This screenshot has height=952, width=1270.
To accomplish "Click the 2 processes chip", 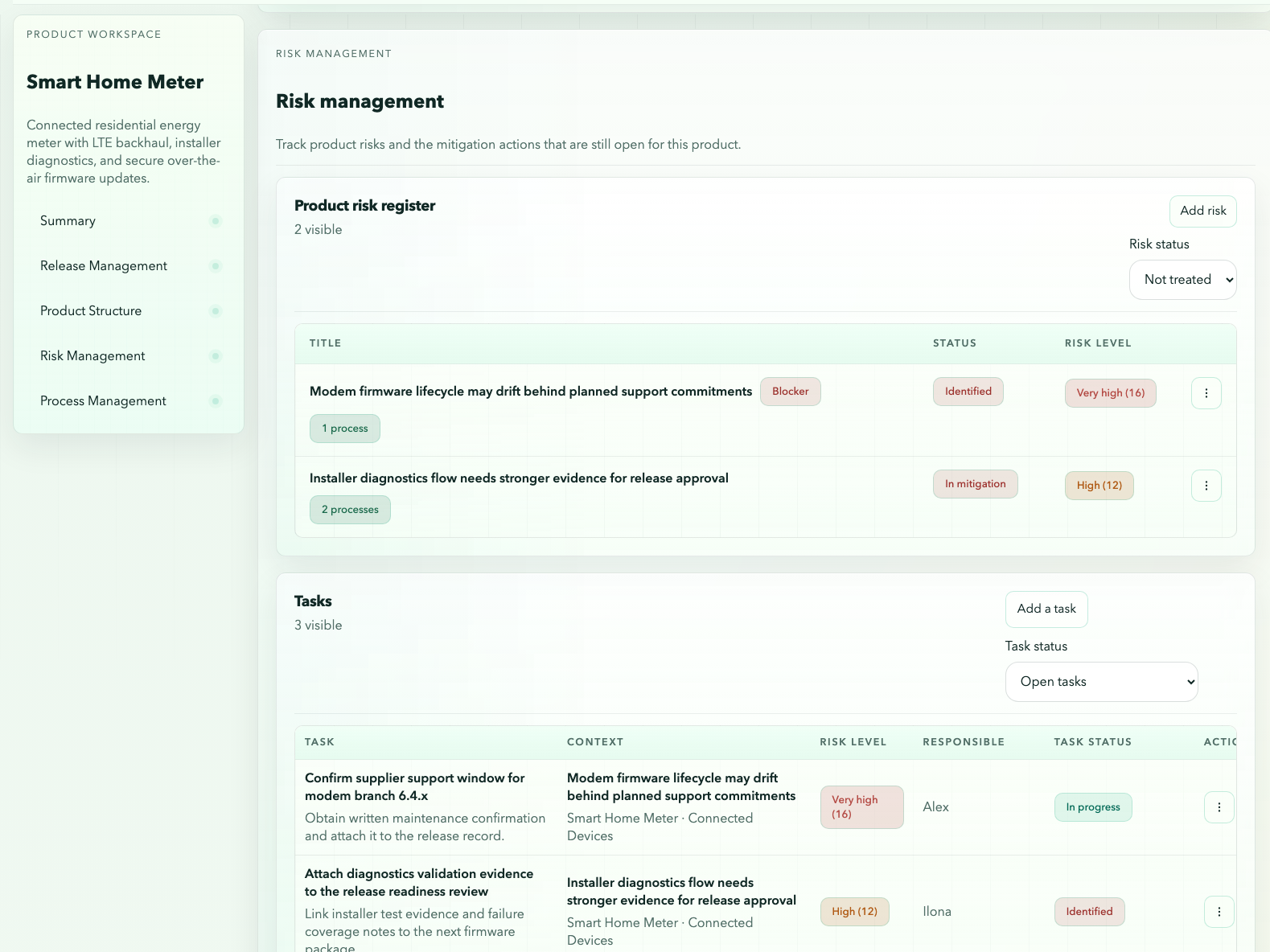I will pyautogui.click(x=350, y=510).
